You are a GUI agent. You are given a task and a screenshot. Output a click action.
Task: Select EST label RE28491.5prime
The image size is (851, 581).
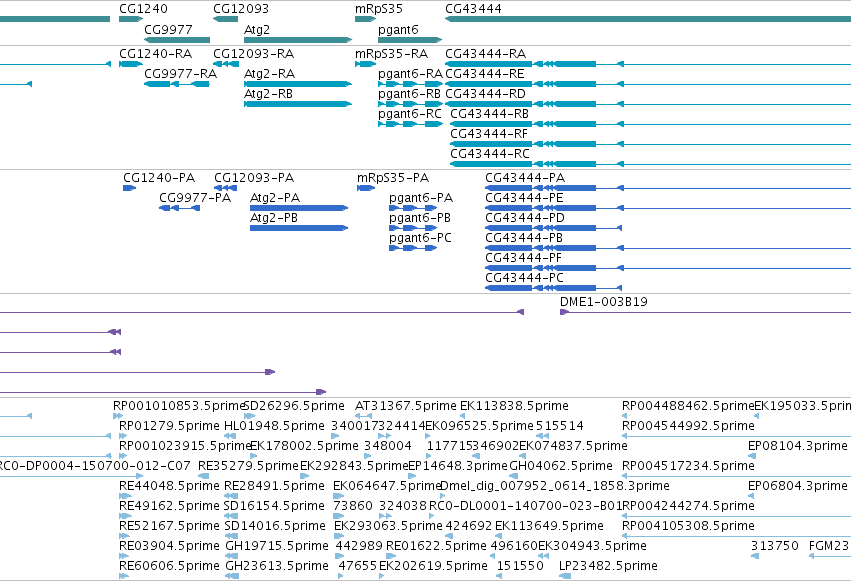click(x=274, y=486)
